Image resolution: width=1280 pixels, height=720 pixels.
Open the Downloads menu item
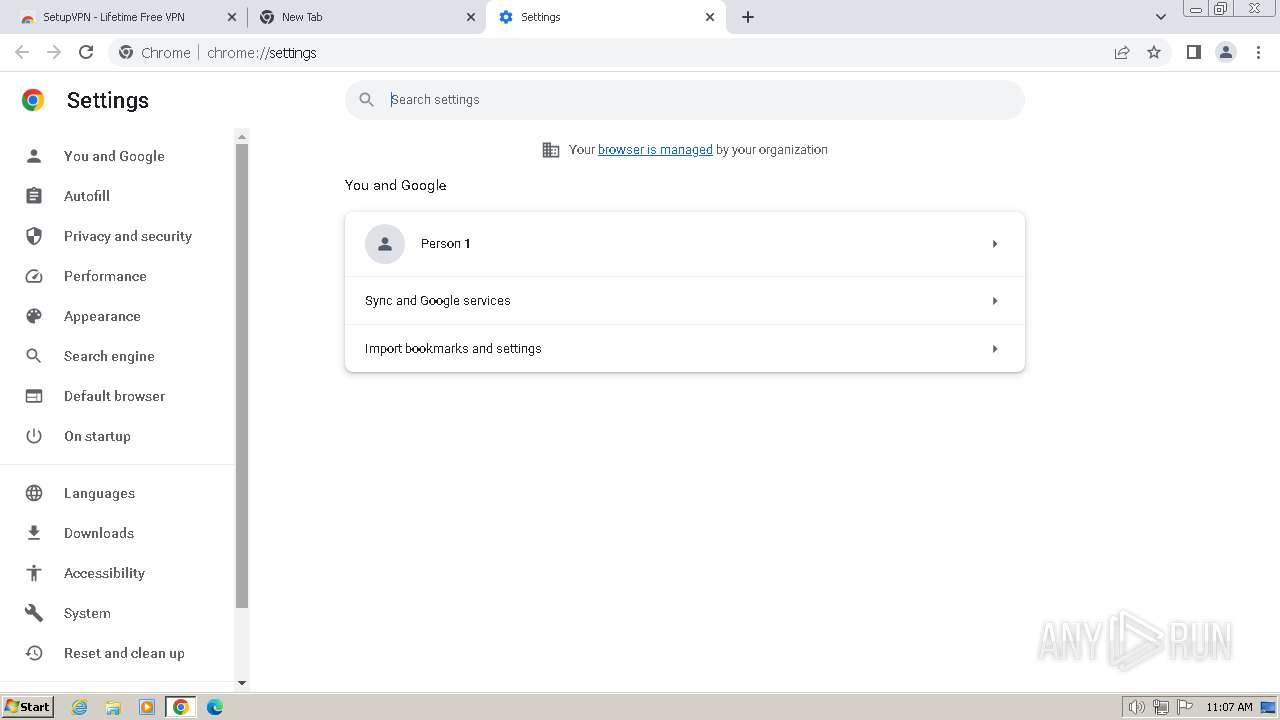click(x=99, y=533)
